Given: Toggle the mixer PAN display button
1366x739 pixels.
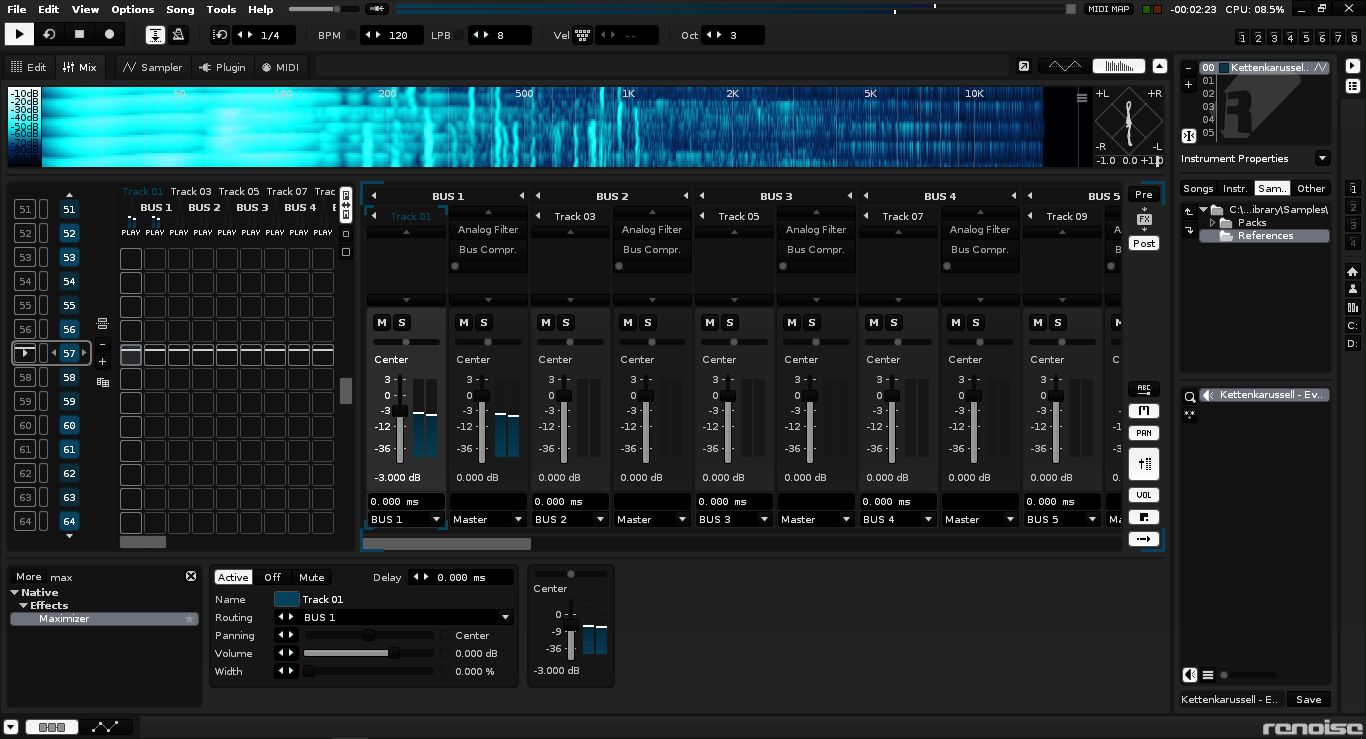Looking at the screenshot, I should [1143, 433].
